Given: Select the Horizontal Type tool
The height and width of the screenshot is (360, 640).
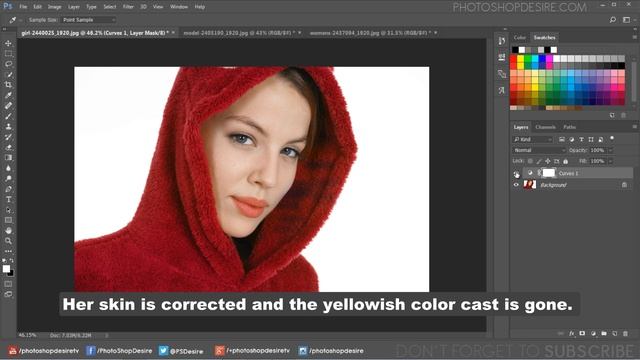Looking at the screenshot, I should tap(8, 199).
